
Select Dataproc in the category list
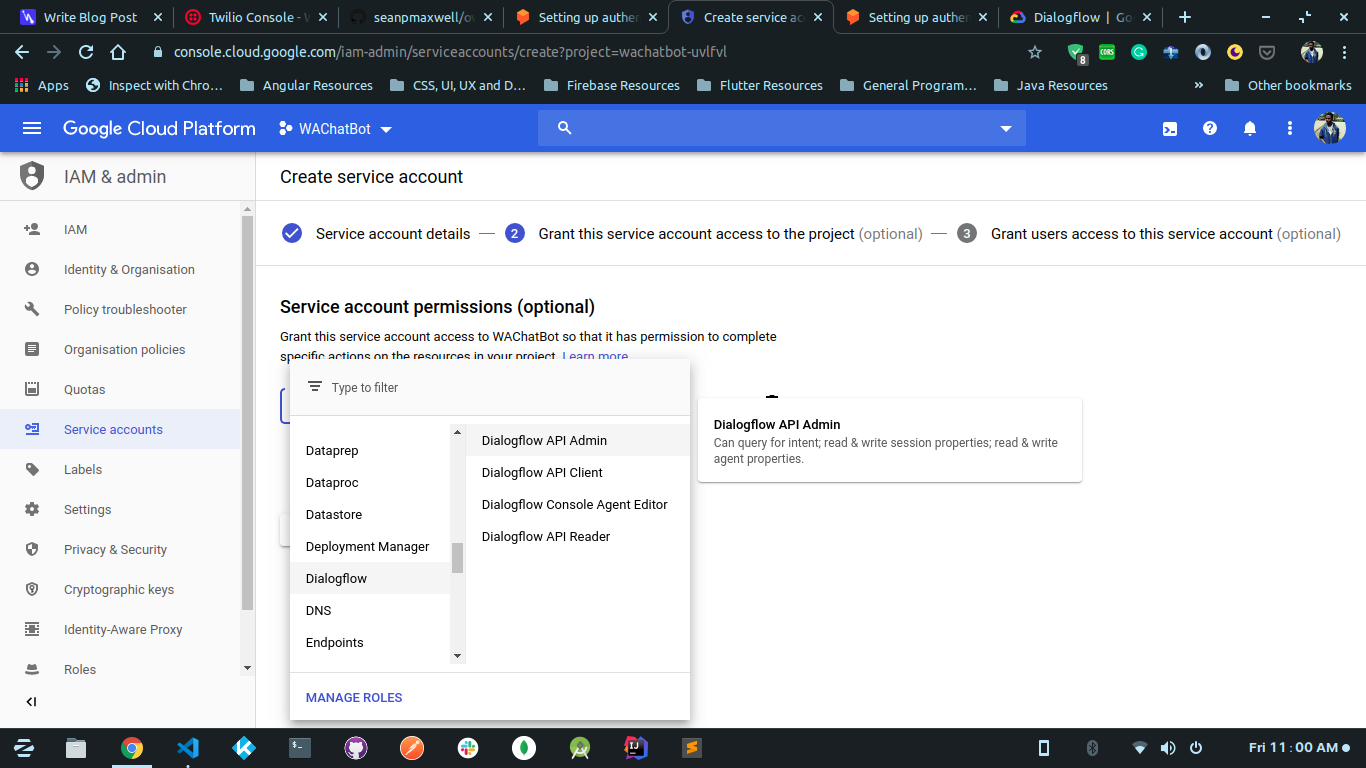[370, 482]
